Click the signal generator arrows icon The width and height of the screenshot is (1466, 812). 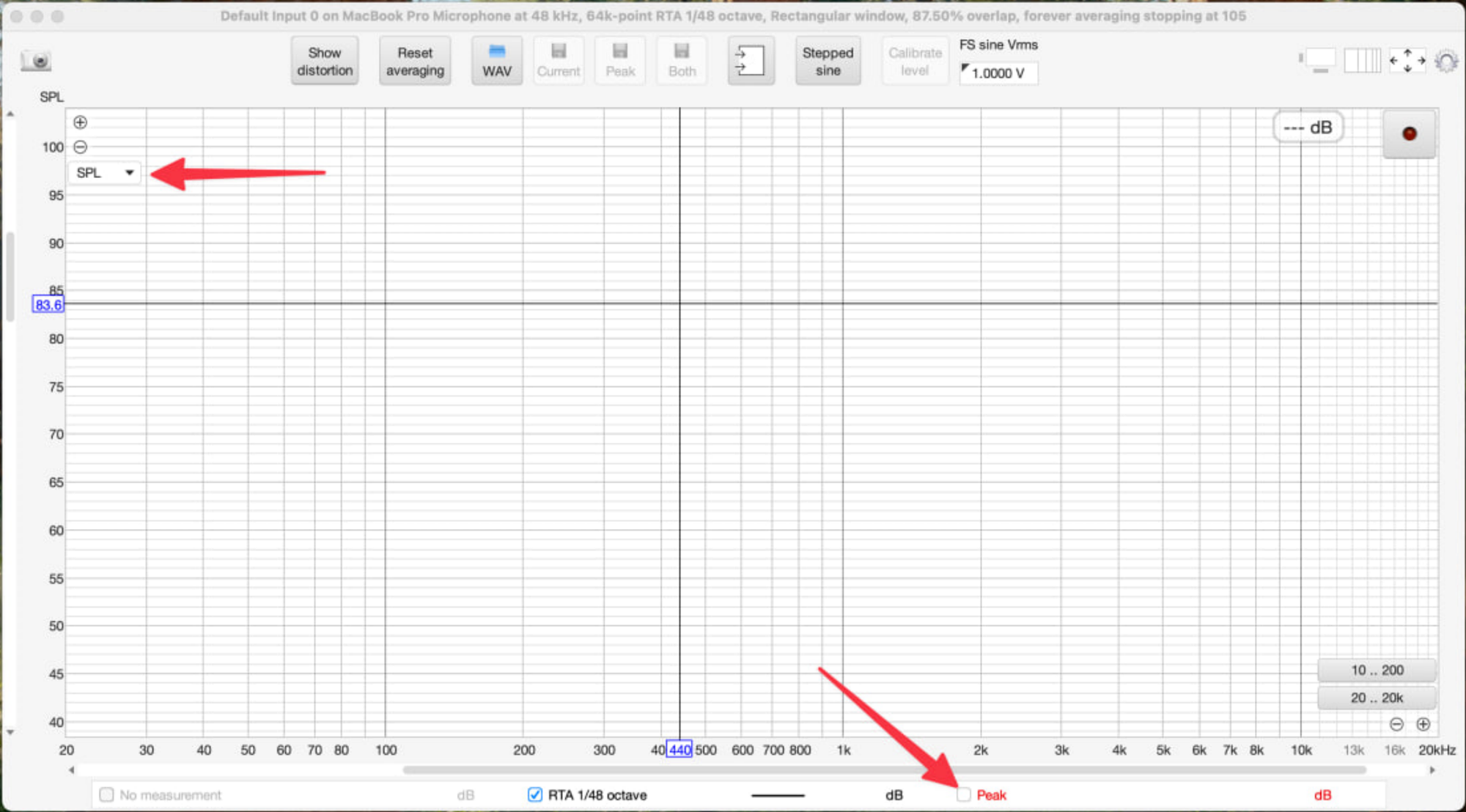tap(751, 61)
